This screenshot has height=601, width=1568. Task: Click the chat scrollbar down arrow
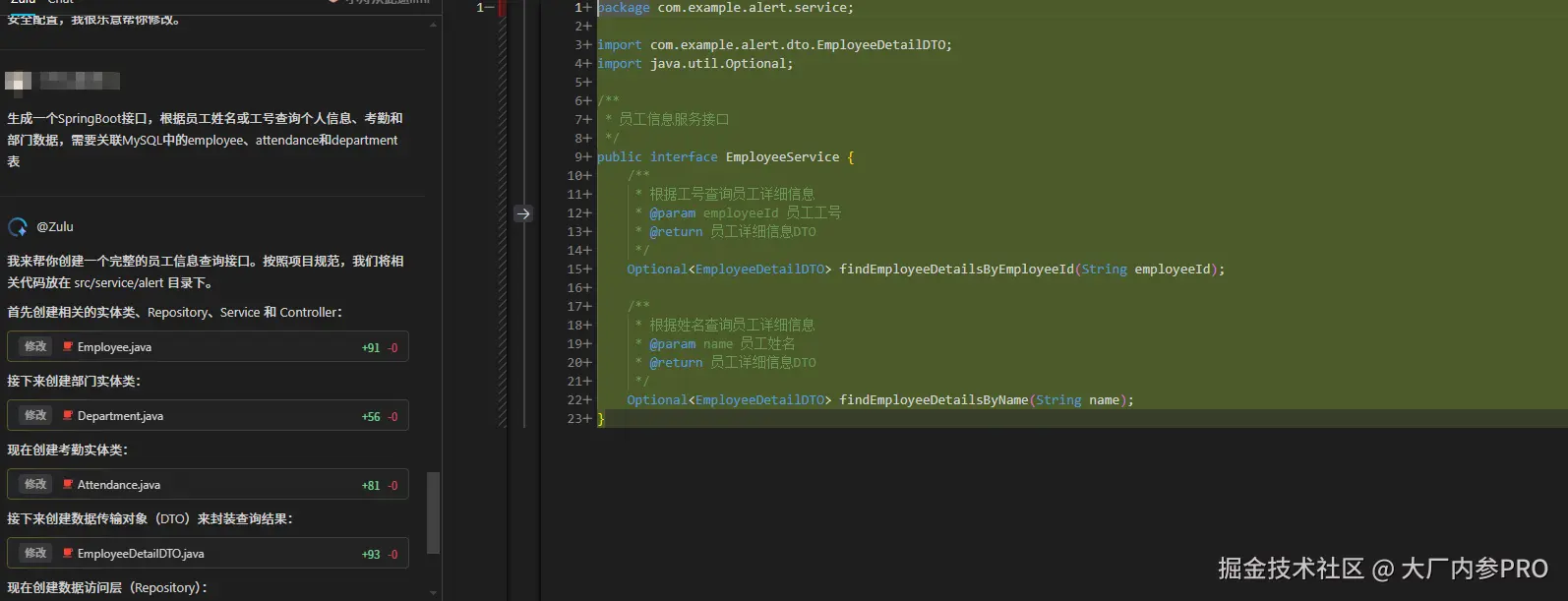point(434,593)
